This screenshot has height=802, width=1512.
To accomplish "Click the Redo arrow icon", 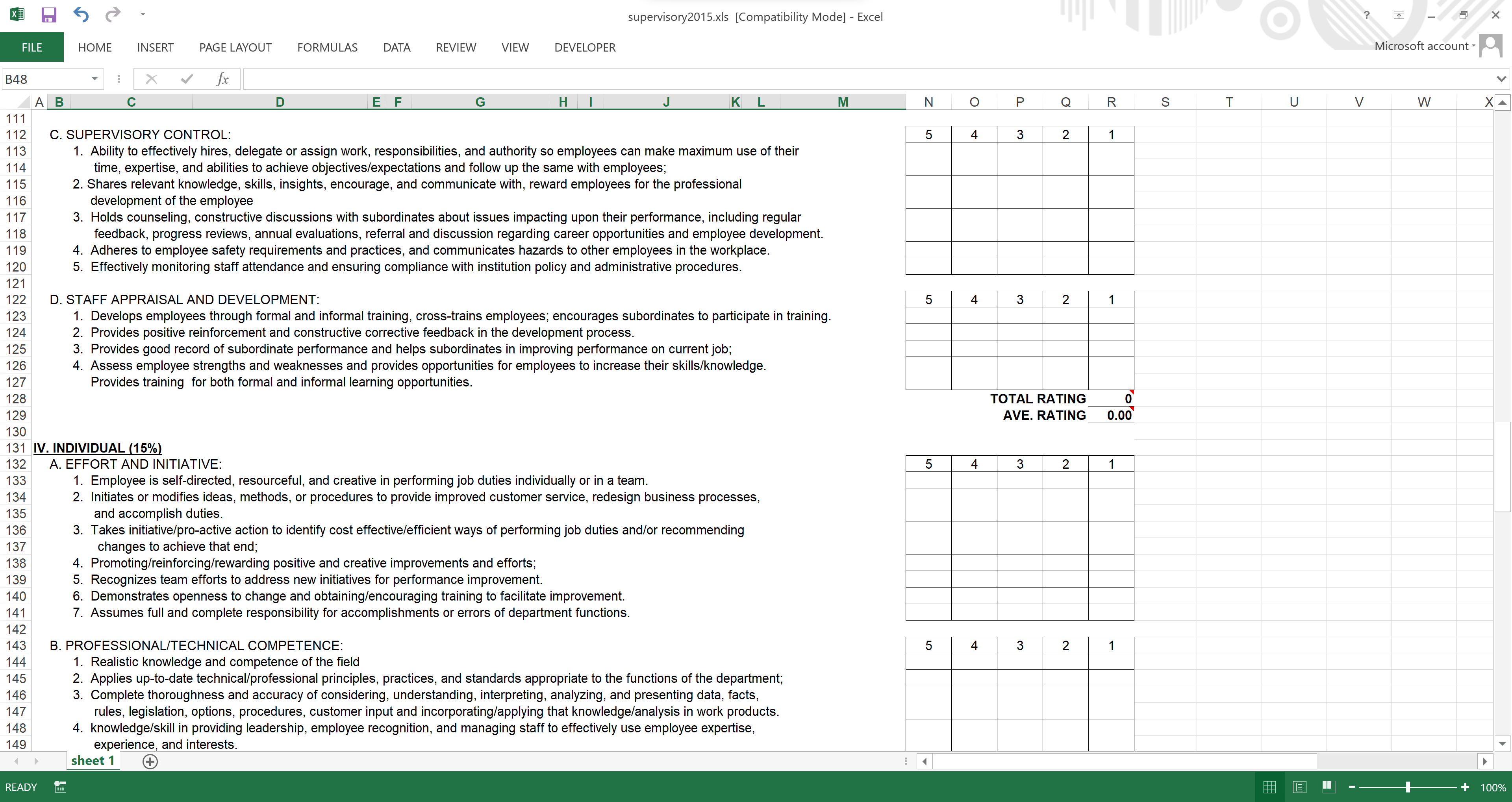I will 112,14.
